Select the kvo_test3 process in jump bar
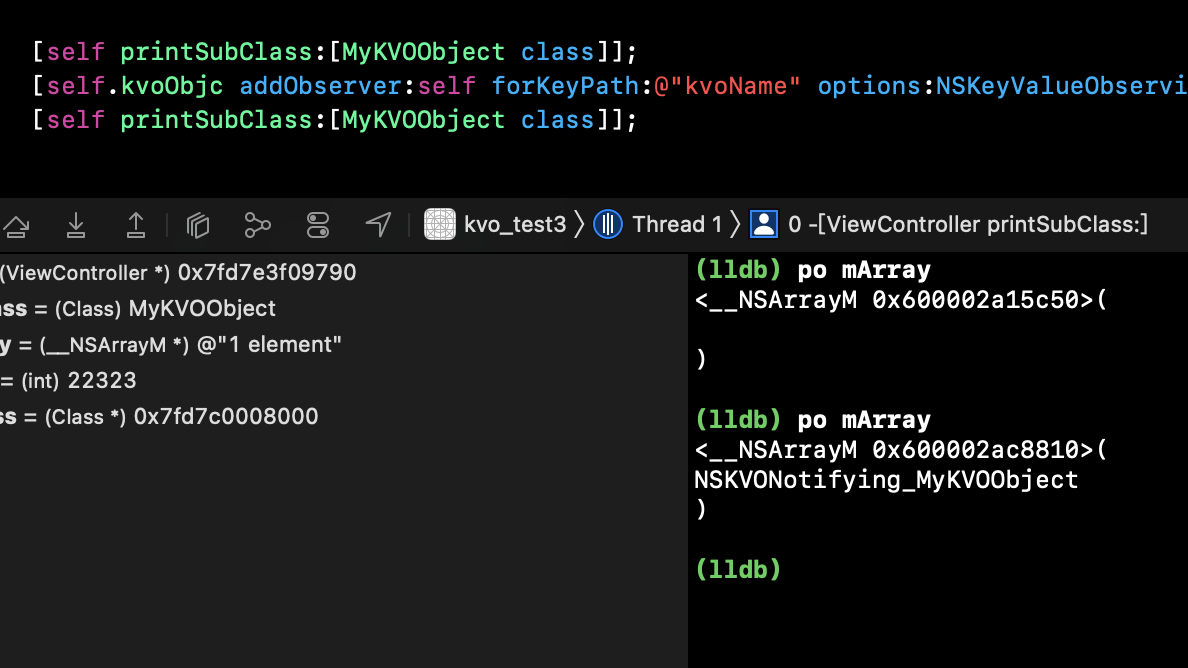This screenshot has height=668, width=1188. [515, 224]
